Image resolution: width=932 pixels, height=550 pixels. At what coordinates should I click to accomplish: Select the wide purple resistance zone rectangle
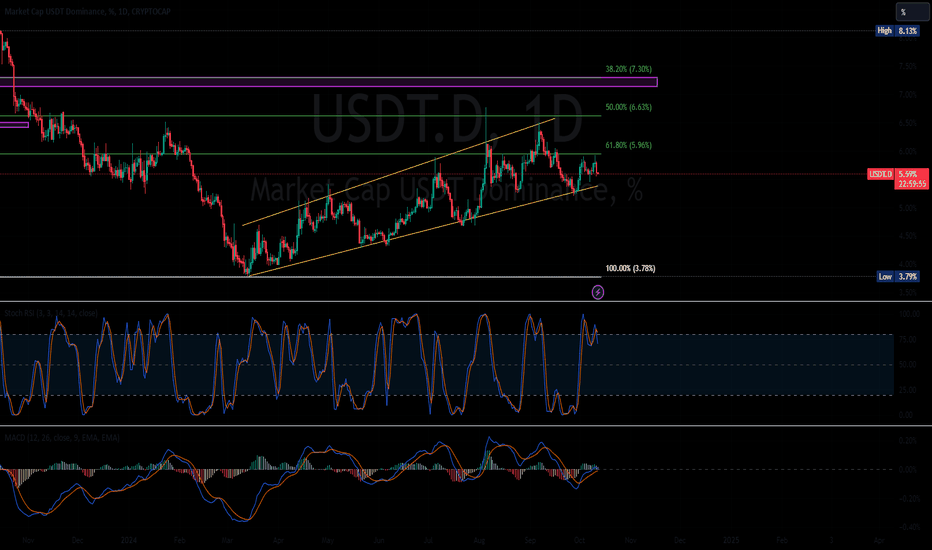pos(329,82)
